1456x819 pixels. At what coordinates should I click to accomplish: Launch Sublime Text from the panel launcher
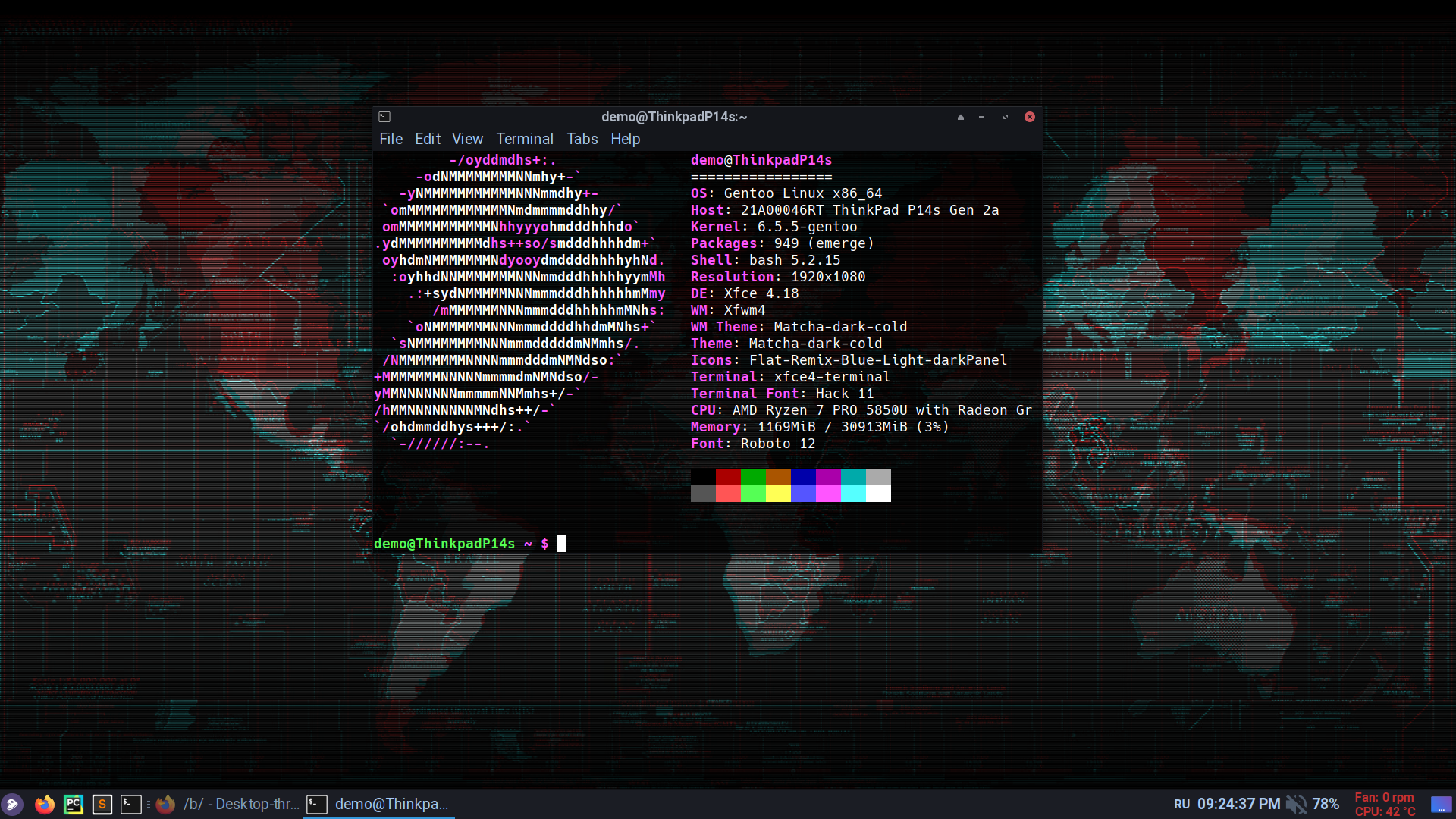(102, 805)
